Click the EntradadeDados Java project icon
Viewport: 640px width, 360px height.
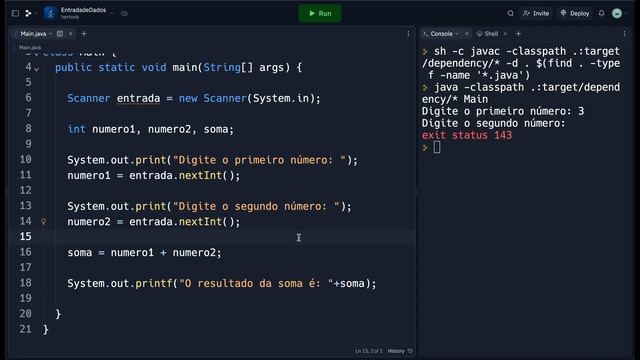[x=51, y=13]
